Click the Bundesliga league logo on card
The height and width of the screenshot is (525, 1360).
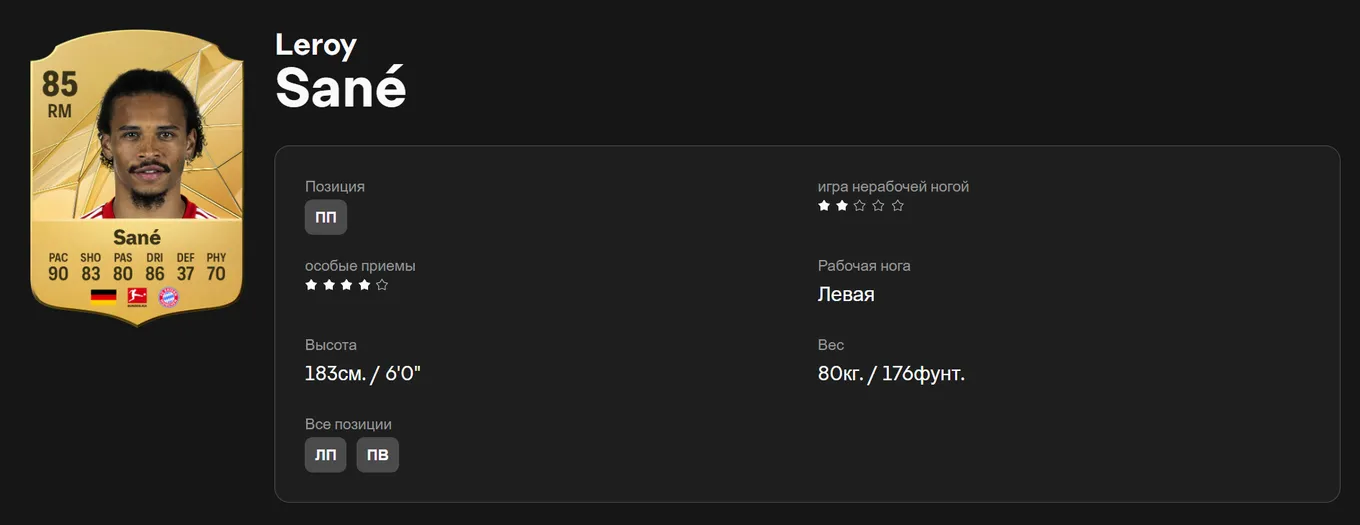tap(137, 296)
